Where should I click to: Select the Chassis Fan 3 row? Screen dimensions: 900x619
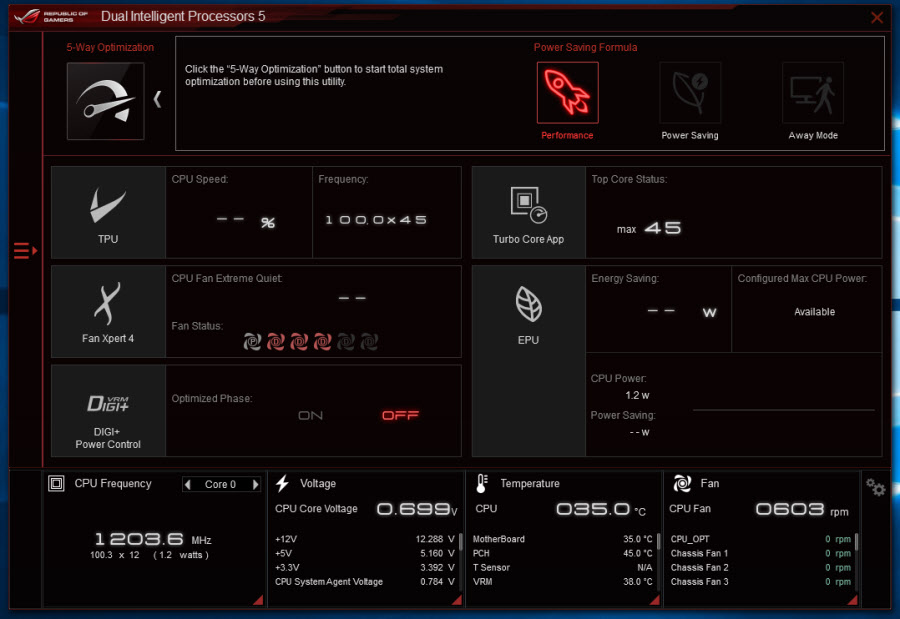[x=761, y=582]
